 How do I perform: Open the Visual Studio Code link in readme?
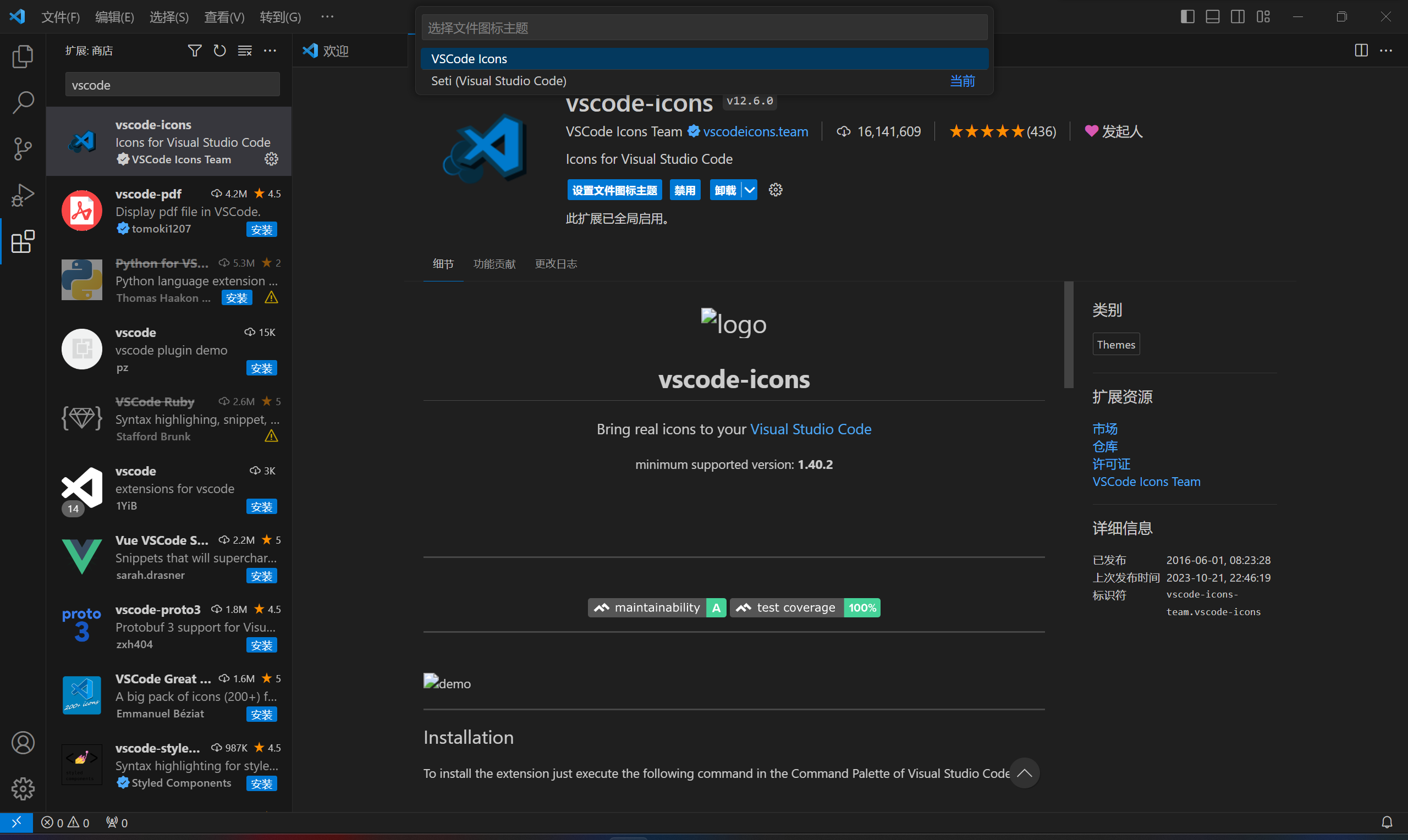(810, 429)
